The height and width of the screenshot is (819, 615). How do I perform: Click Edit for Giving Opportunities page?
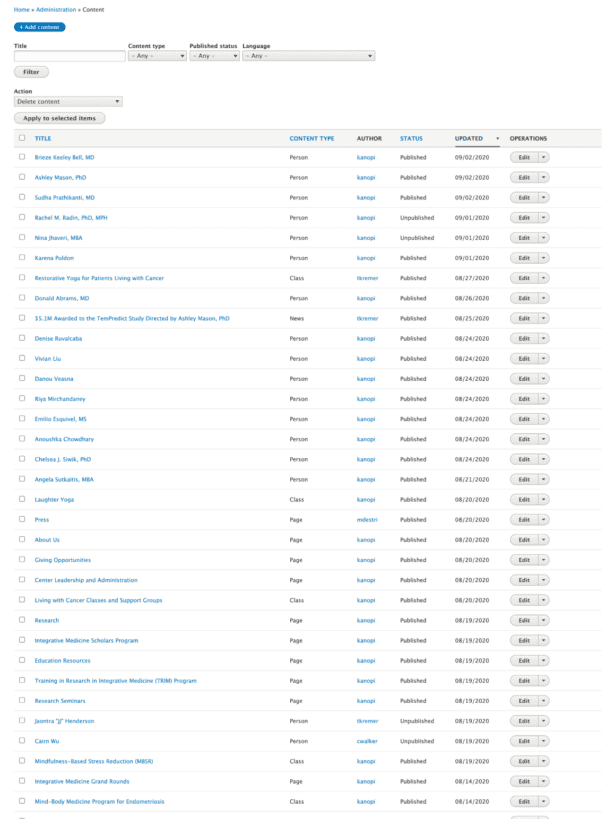[x=524, y=560]
